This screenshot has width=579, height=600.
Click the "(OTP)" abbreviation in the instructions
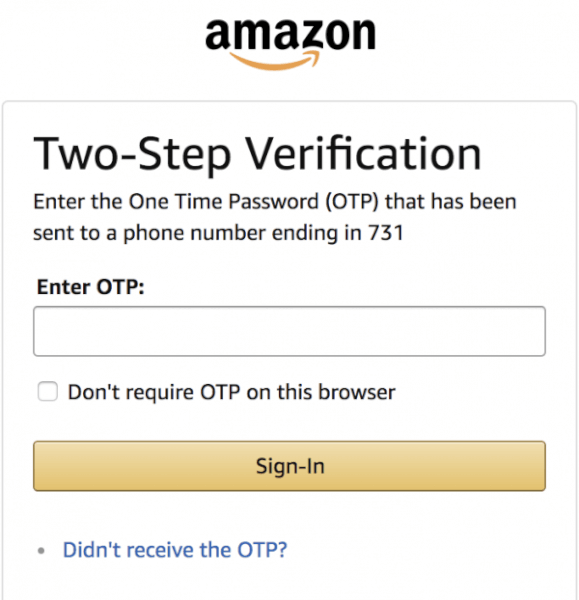pos(352,202)
